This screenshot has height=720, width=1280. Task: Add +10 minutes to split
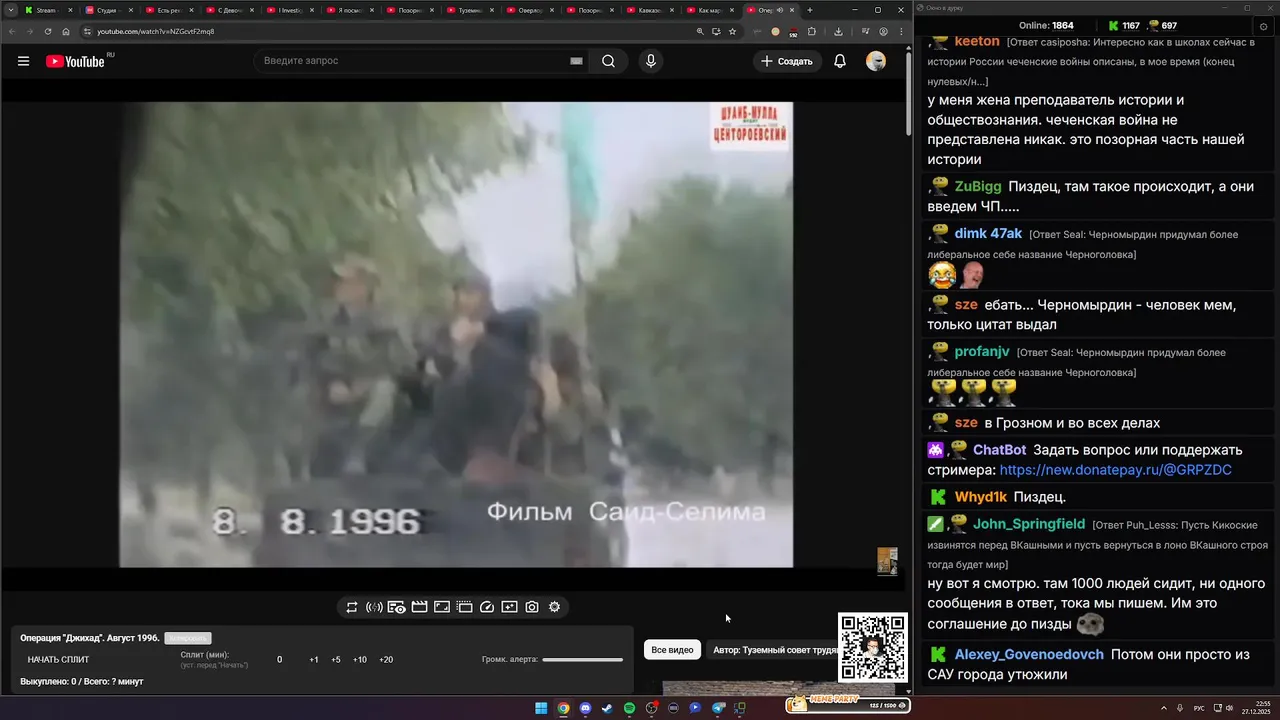pyautogui.click(x=360, y=660)
